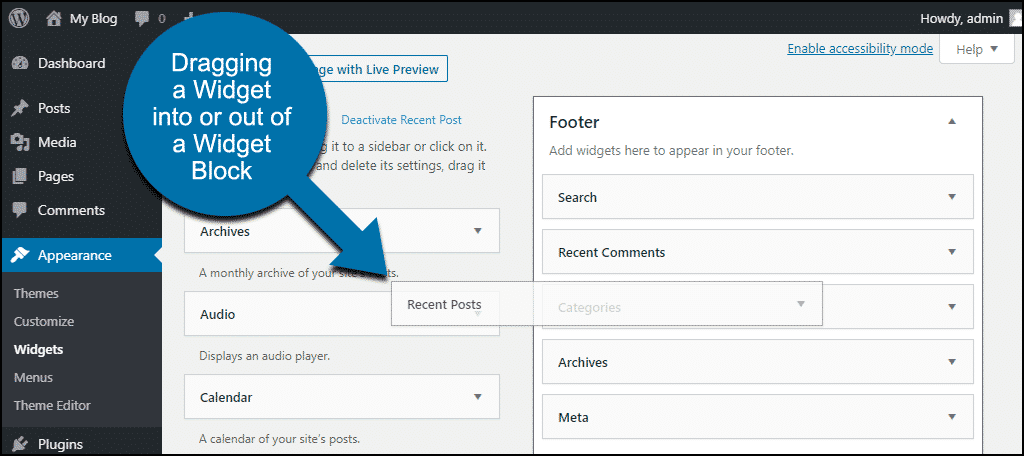Expand available Archives widget arrow
Image resolution: width=1024 pixels, height=456 pixels.
[477, 231]
